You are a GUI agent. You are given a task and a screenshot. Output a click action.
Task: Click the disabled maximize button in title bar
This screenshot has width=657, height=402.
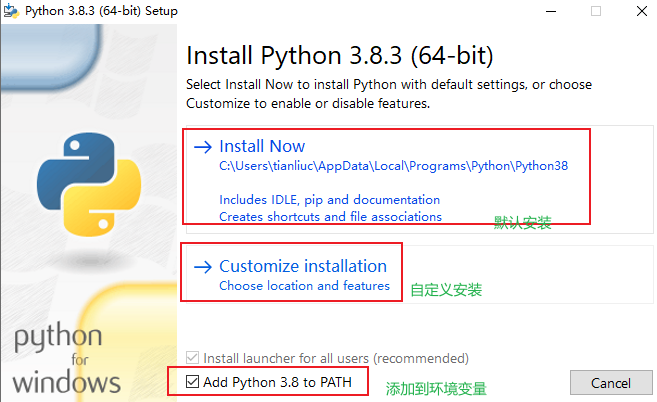pyautogui.click(x=596, y=11)
